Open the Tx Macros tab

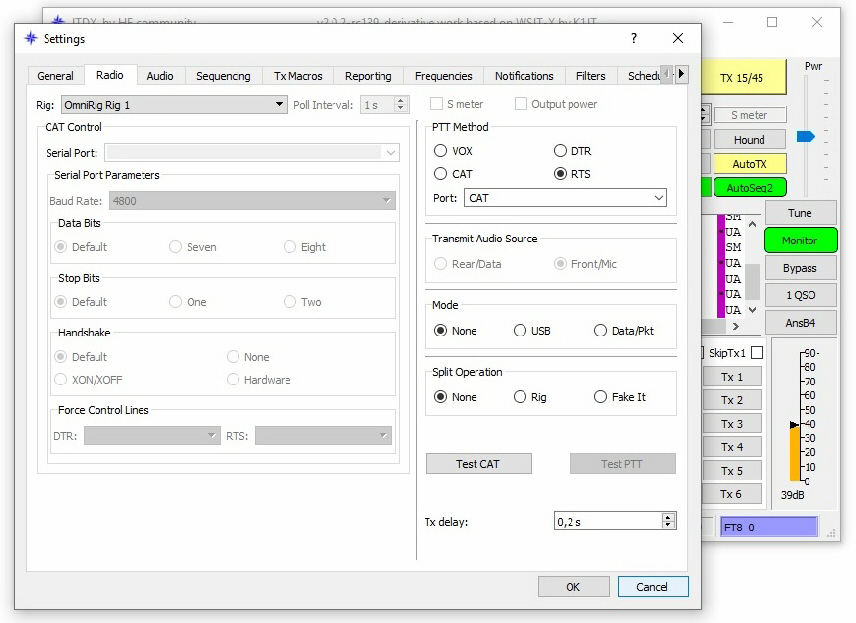click(x=298, y=76)
